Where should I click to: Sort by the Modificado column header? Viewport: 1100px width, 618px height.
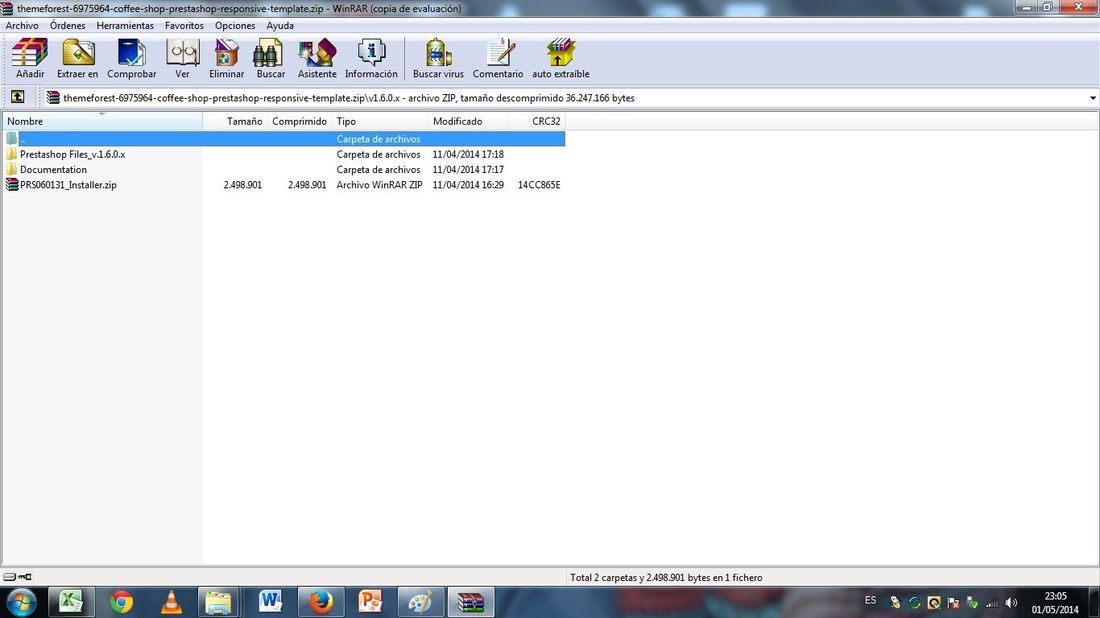pyautogui.click(x=468, y=121)
